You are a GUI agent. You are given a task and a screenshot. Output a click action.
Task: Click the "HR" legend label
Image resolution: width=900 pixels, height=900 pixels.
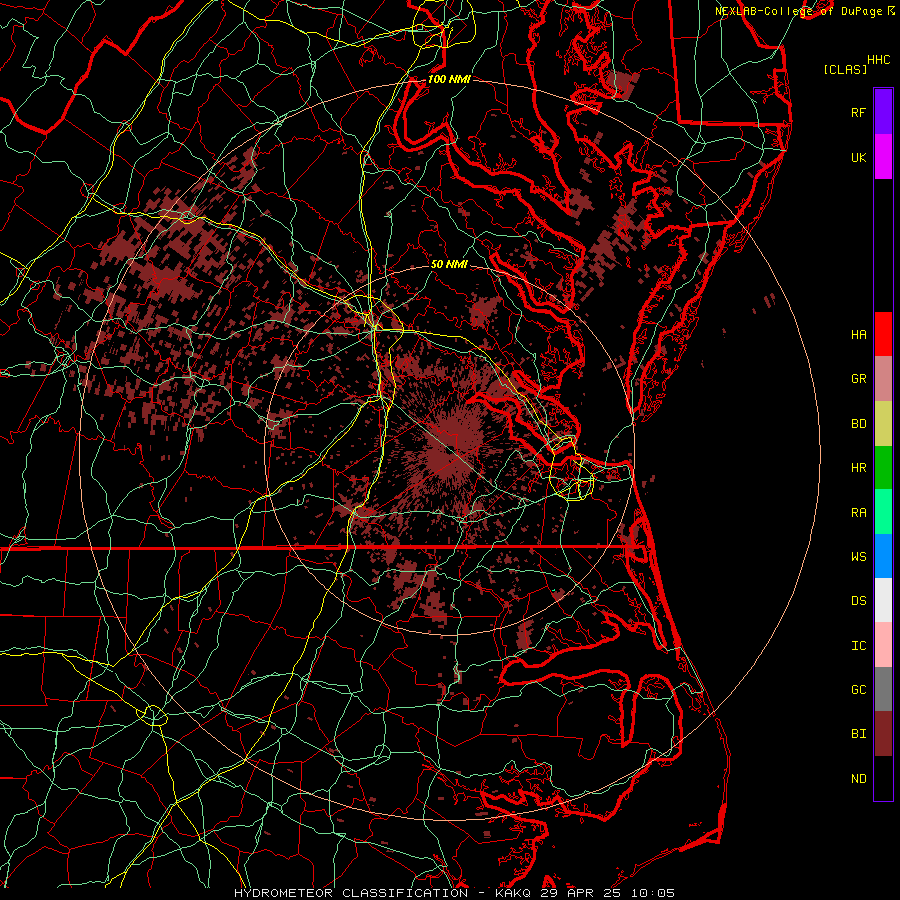tap(858, 467)
